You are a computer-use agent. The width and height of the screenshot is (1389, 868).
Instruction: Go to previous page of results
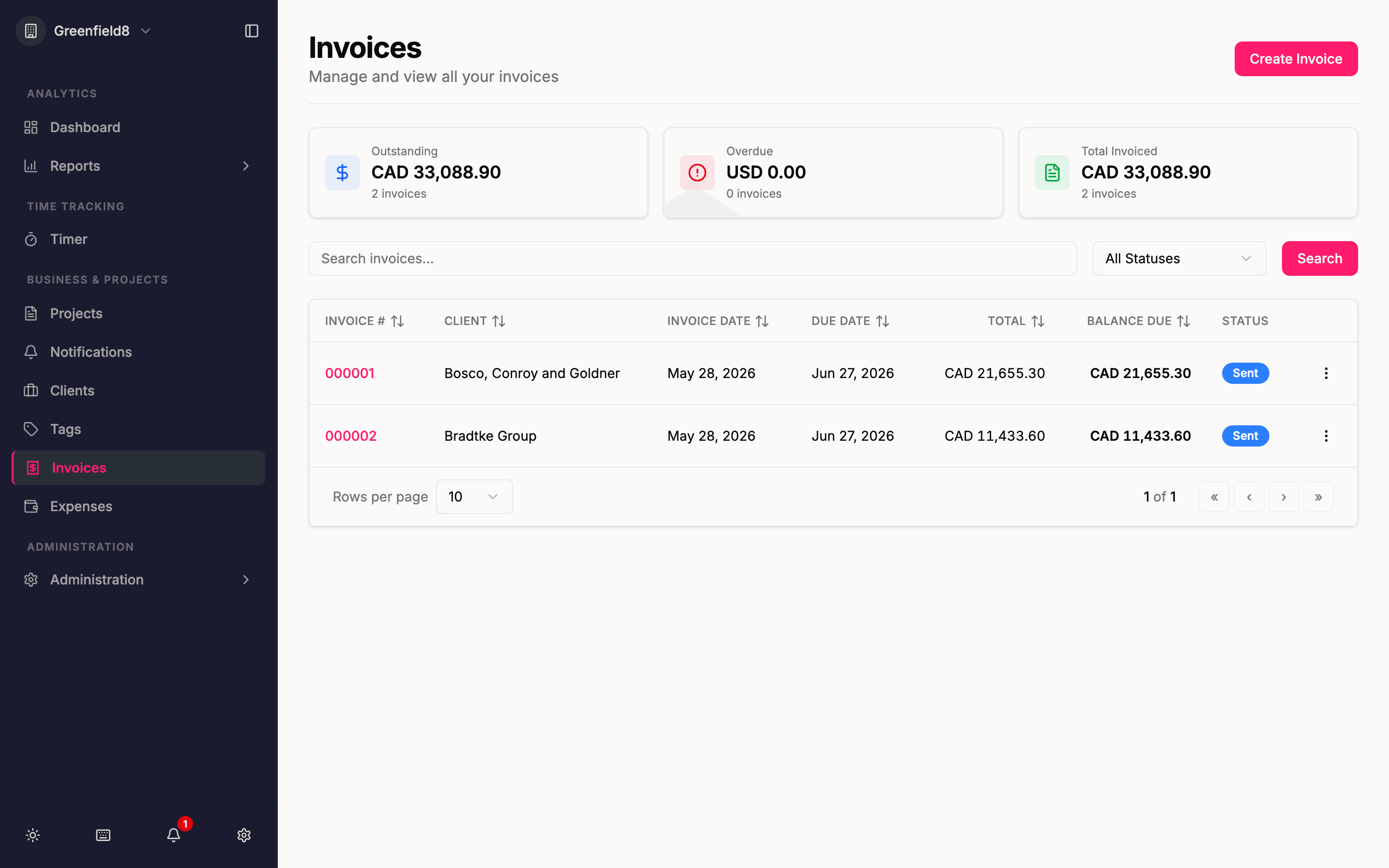1249,497
